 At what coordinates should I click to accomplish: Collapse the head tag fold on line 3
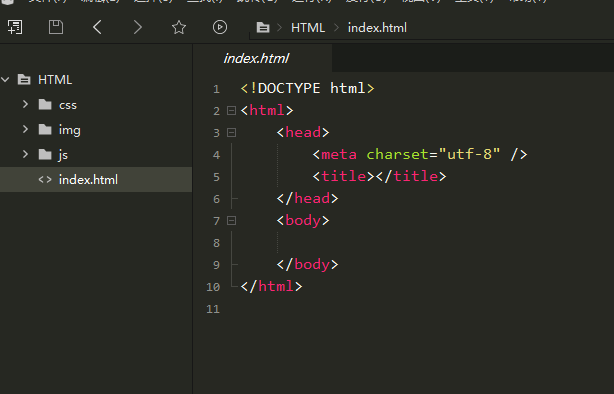click(x=231, y=133)
